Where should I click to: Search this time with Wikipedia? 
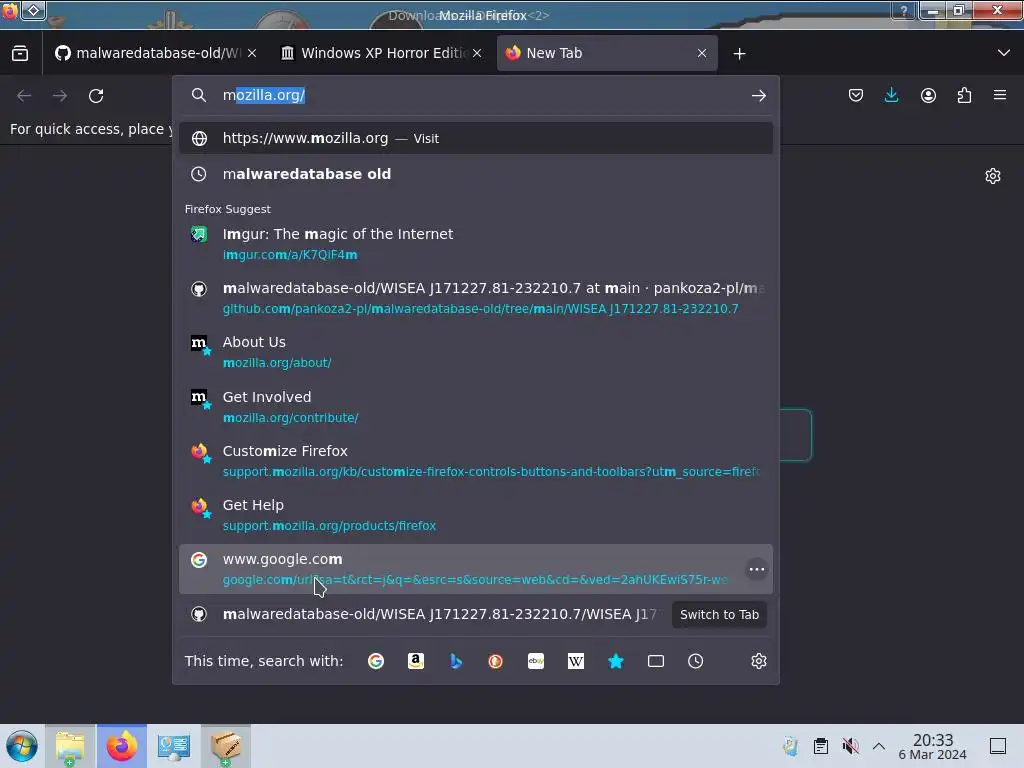click(x=575, y=661)
